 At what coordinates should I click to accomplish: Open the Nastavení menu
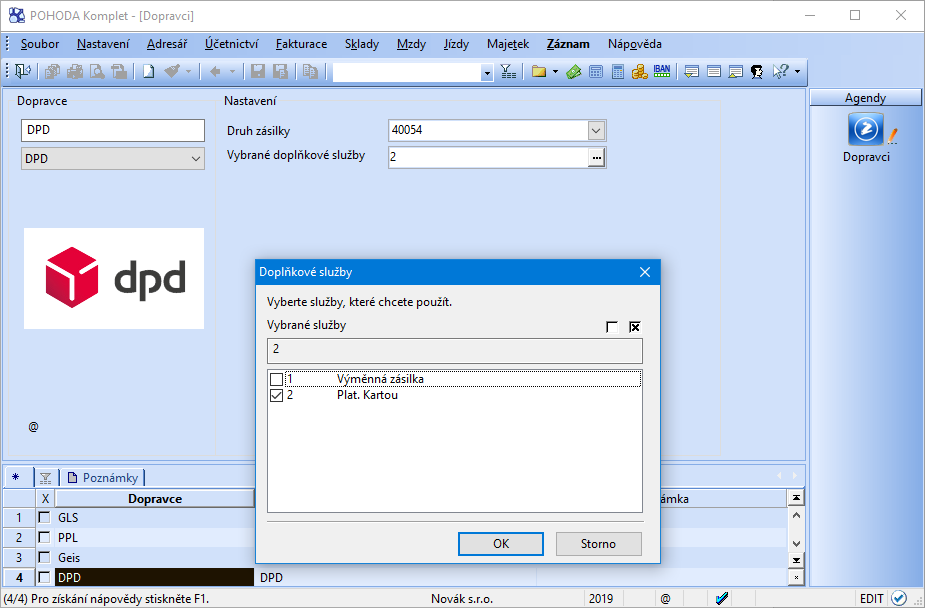[x=103, y=44]
